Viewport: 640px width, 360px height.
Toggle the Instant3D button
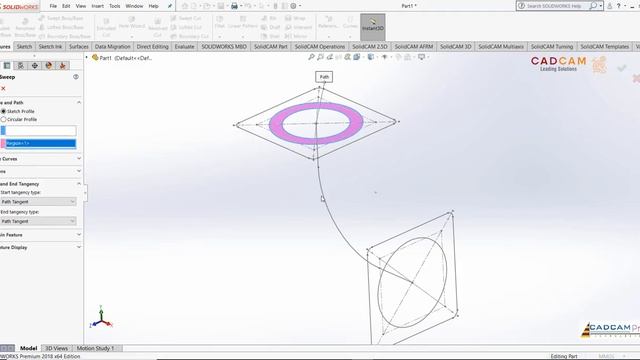pyautogui.click(x=373, y=26)
